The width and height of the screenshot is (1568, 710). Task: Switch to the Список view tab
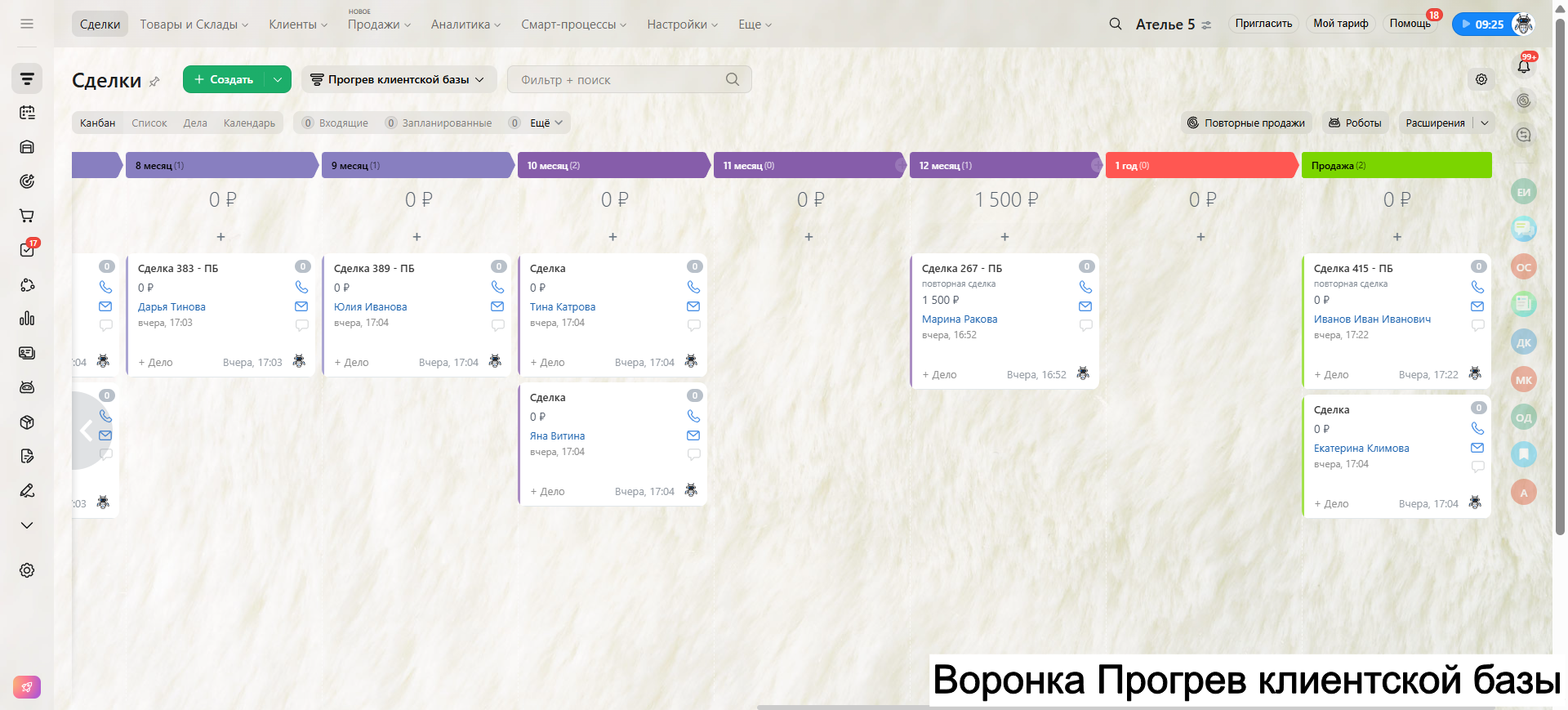[149, 123]
